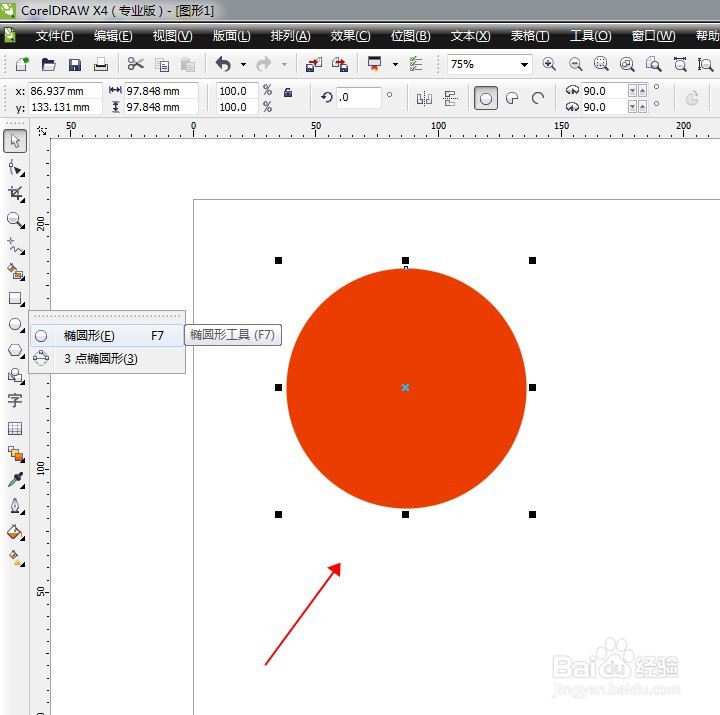Viewport: 720px width, 715px height.
Task: Click the Zoom in icon
Action: [549, 64]
